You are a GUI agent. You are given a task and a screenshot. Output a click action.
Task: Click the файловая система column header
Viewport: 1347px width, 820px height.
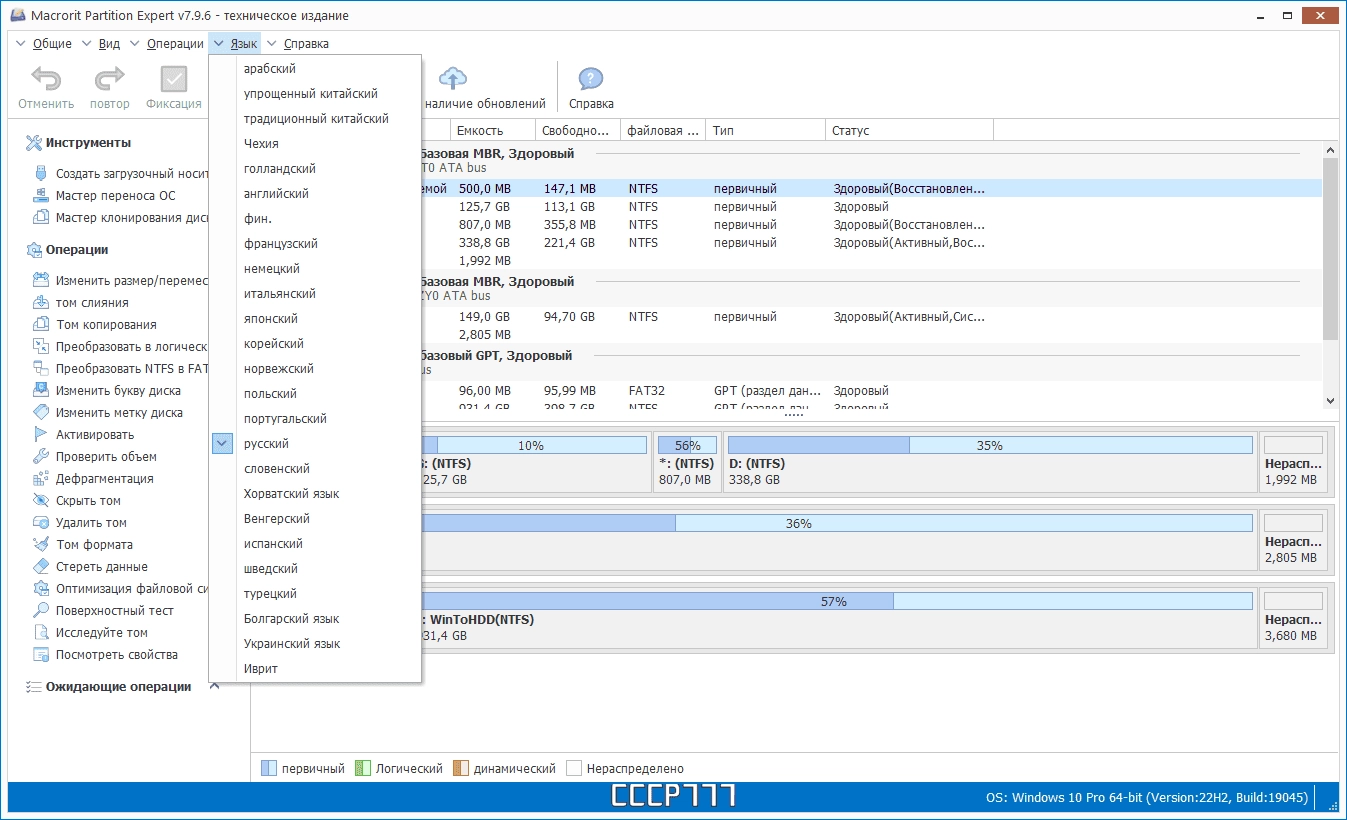coord(663,130)
